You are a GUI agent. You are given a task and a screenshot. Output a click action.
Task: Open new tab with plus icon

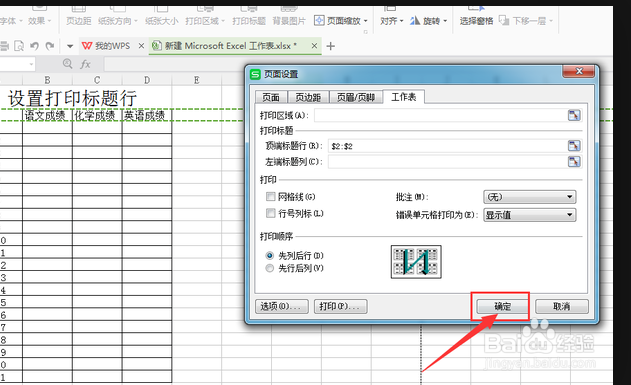(330, 46)
